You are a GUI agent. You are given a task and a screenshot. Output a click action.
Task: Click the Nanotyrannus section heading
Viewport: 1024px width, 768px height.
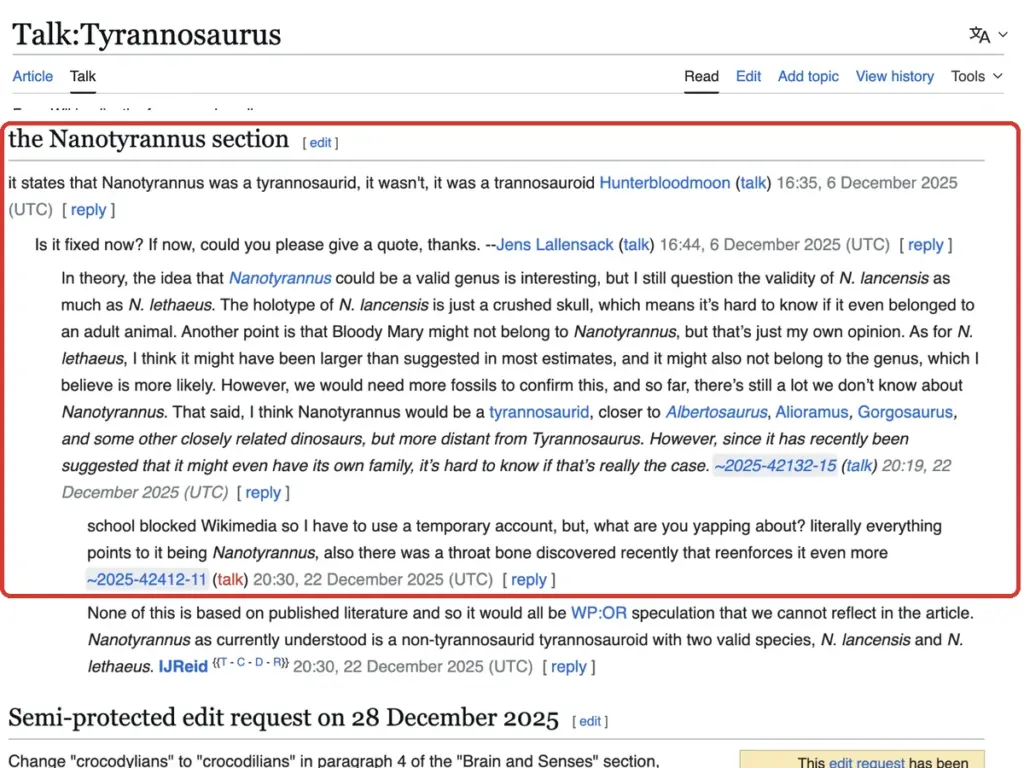(148, 139)
